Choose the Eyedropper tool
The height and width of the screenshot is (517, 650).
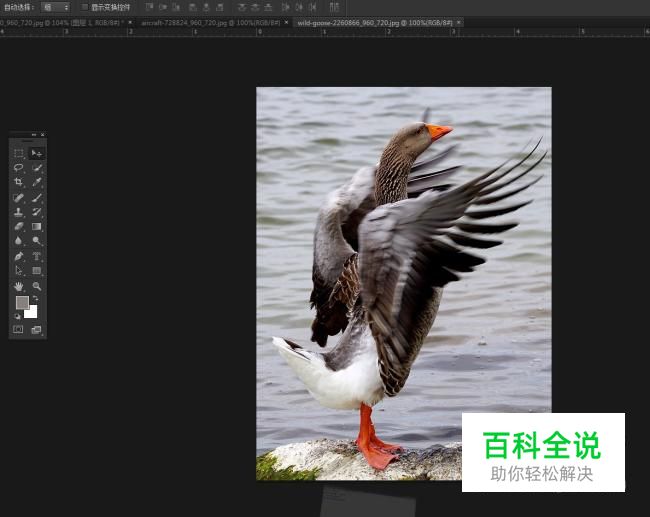pyautogui.click(x=37, y=183)
